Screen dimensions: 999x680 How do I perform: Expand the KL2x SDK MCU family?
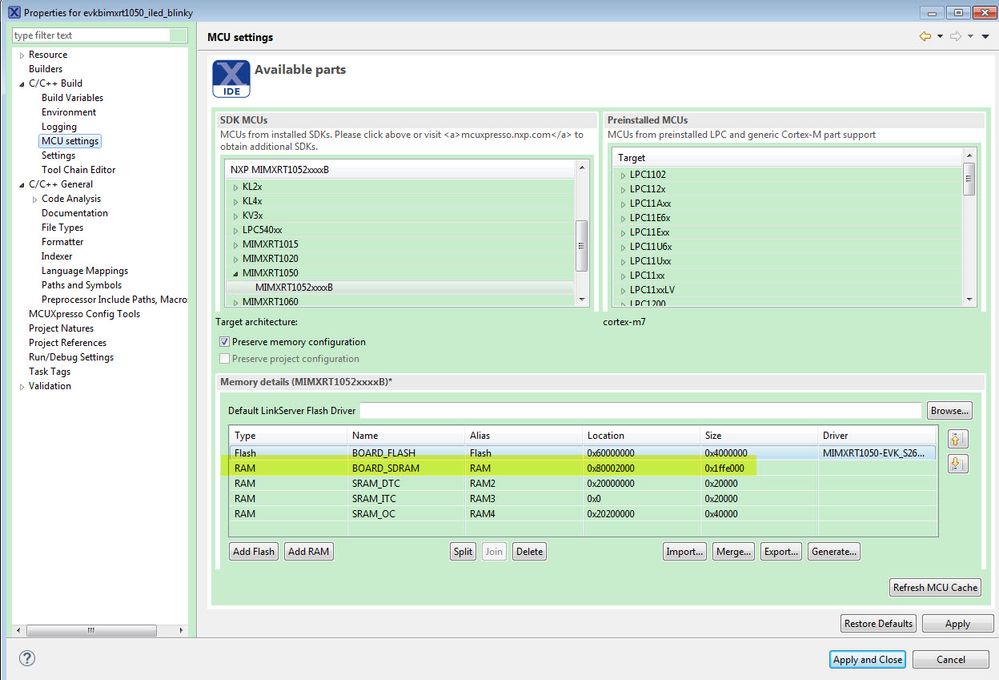click(x=235, y=187)
